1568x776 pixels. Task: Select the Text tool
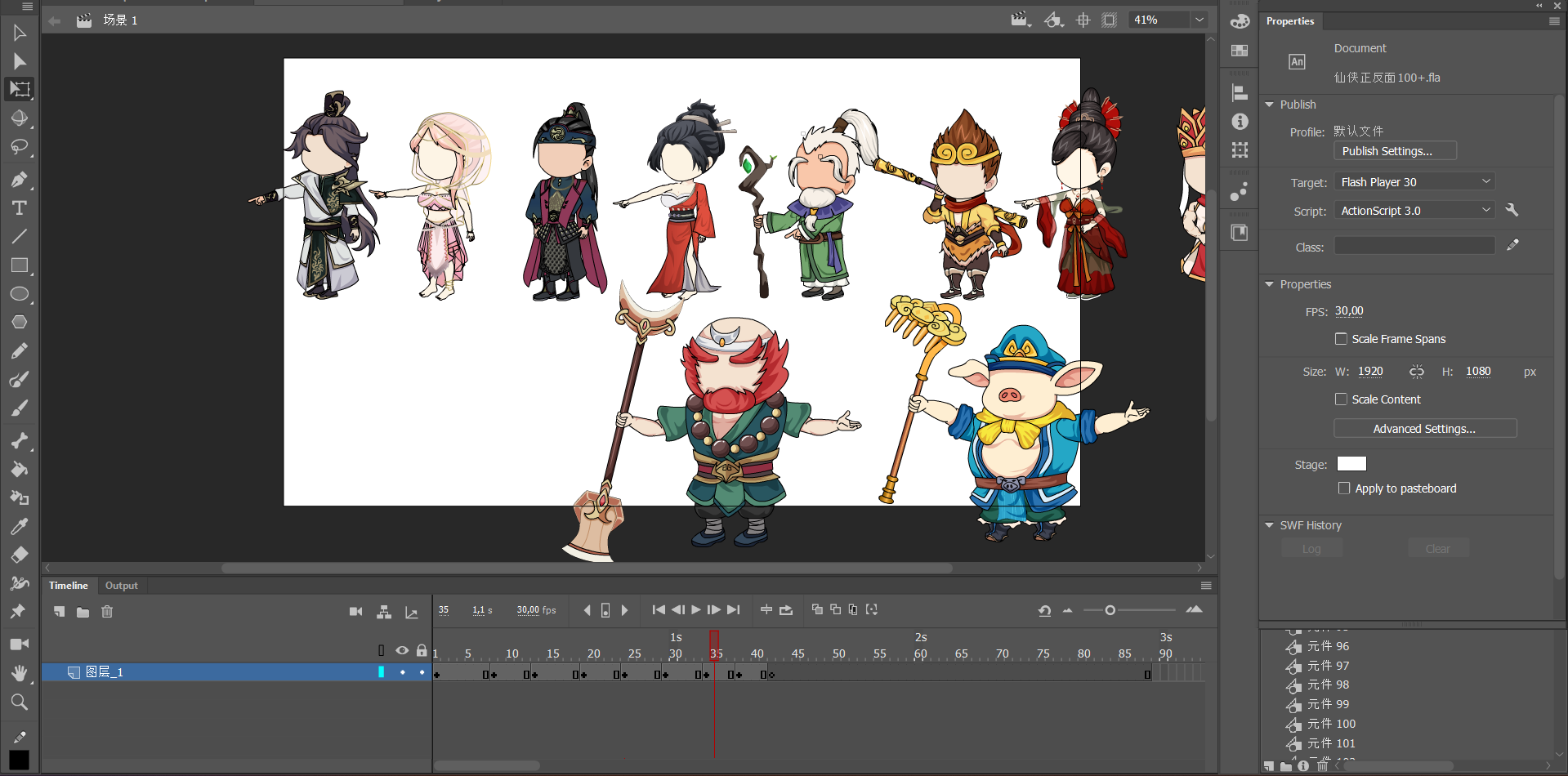(19, 208)
